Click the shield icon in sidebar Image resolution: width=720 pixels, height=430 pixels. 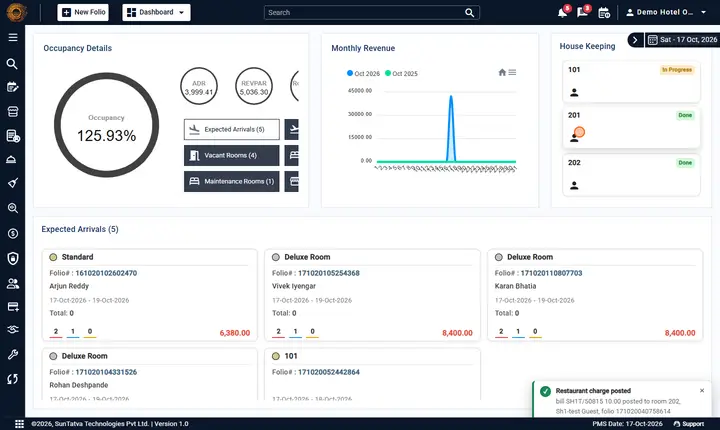[x=13, y=259]
